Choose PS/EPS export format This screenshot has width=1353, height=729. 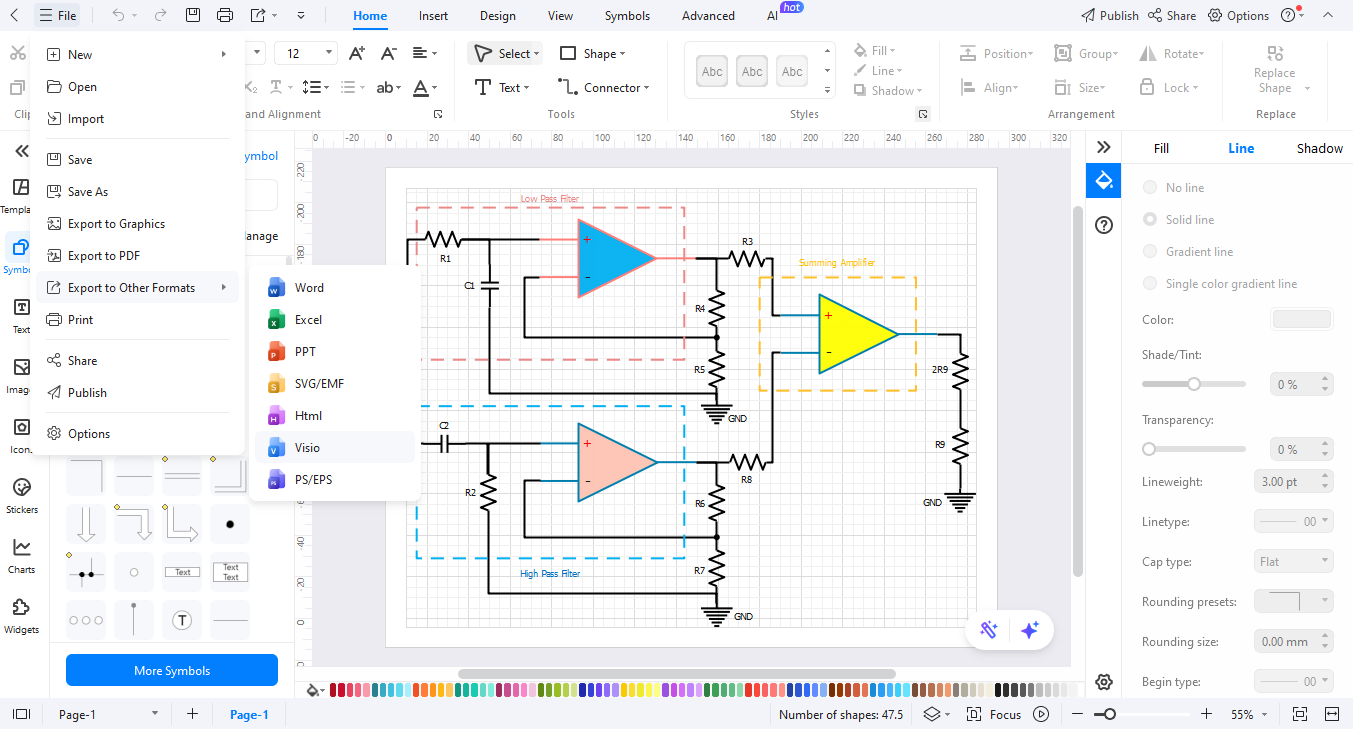pos(334,480)
